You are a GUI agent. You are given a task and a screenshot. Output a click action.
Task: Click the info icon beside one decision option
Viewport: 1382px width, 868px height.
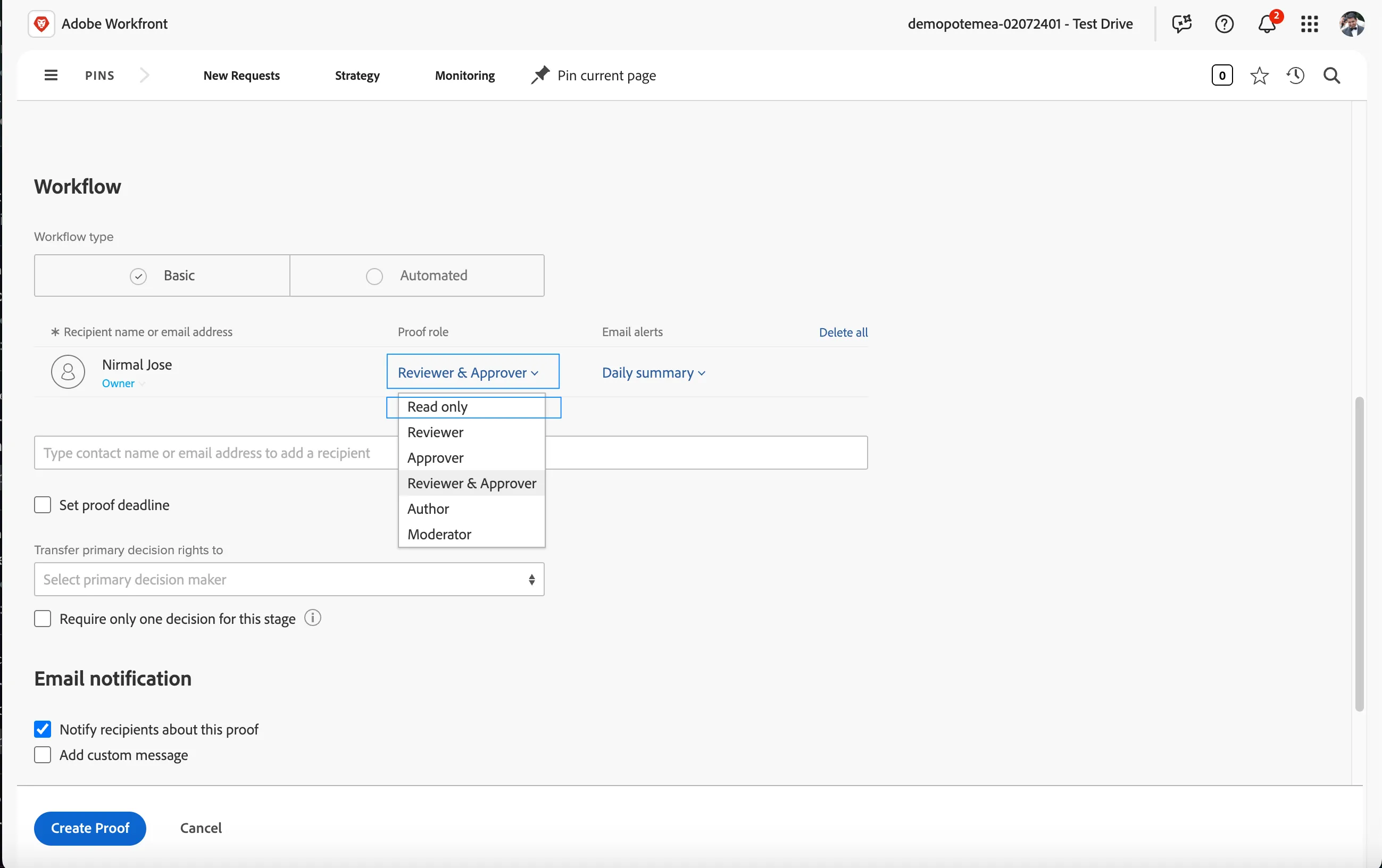313,618
